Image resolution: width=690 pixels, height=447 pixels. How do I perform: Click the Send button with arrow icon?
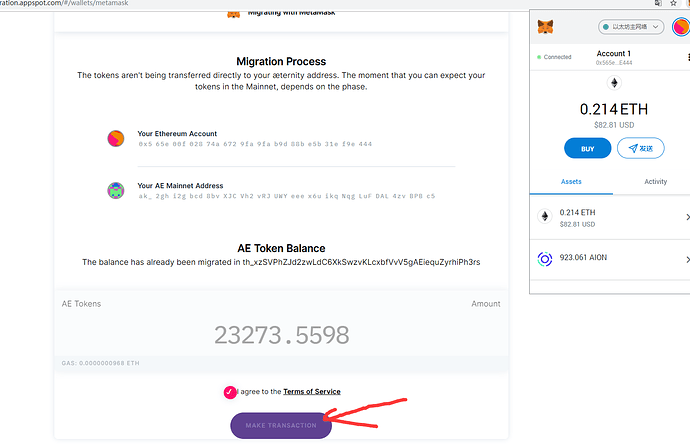tap(641, 148)
